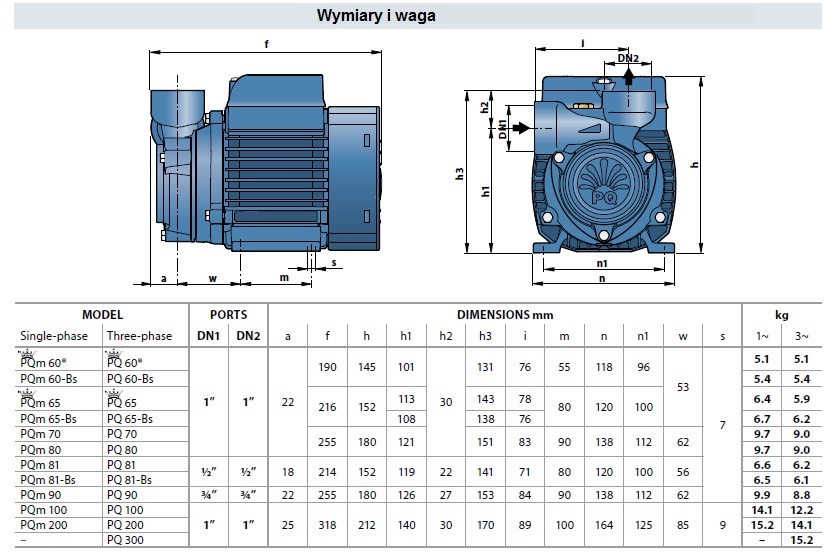Click the 3~ weight column header
828x557 pixels.
pyautogui.click(x=802, y=336)
